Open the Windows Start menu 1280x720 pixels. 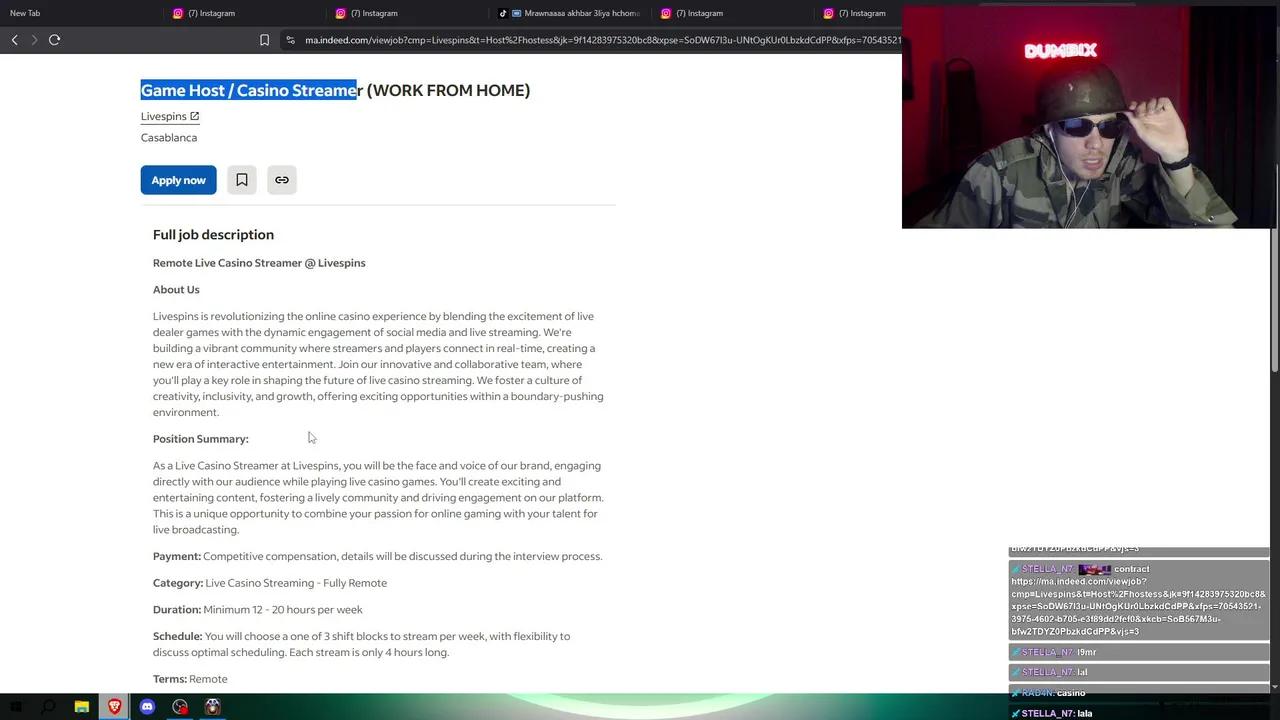coord(15,707)
